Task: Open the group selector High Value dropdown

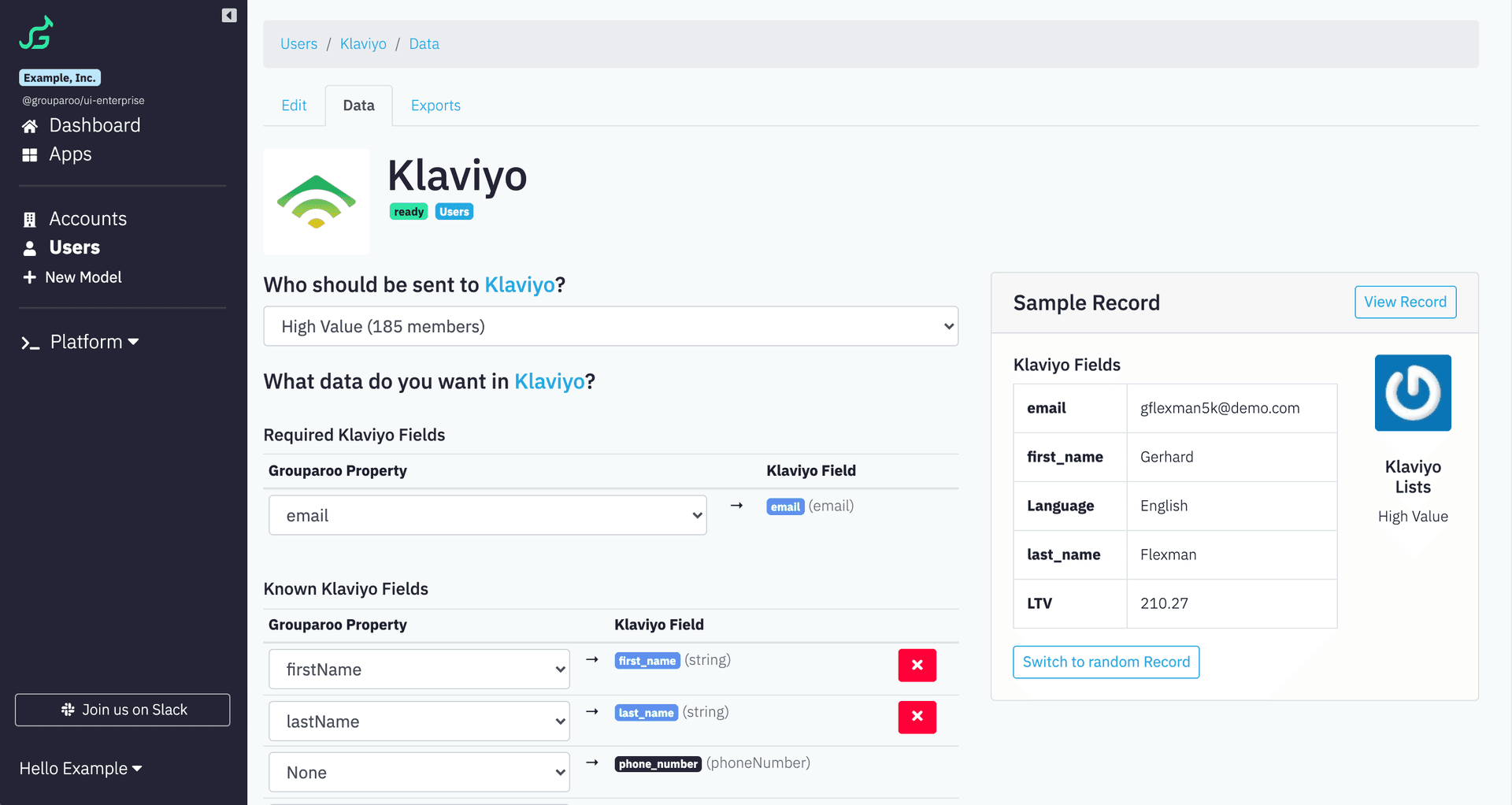Action: tap(611, 326)
